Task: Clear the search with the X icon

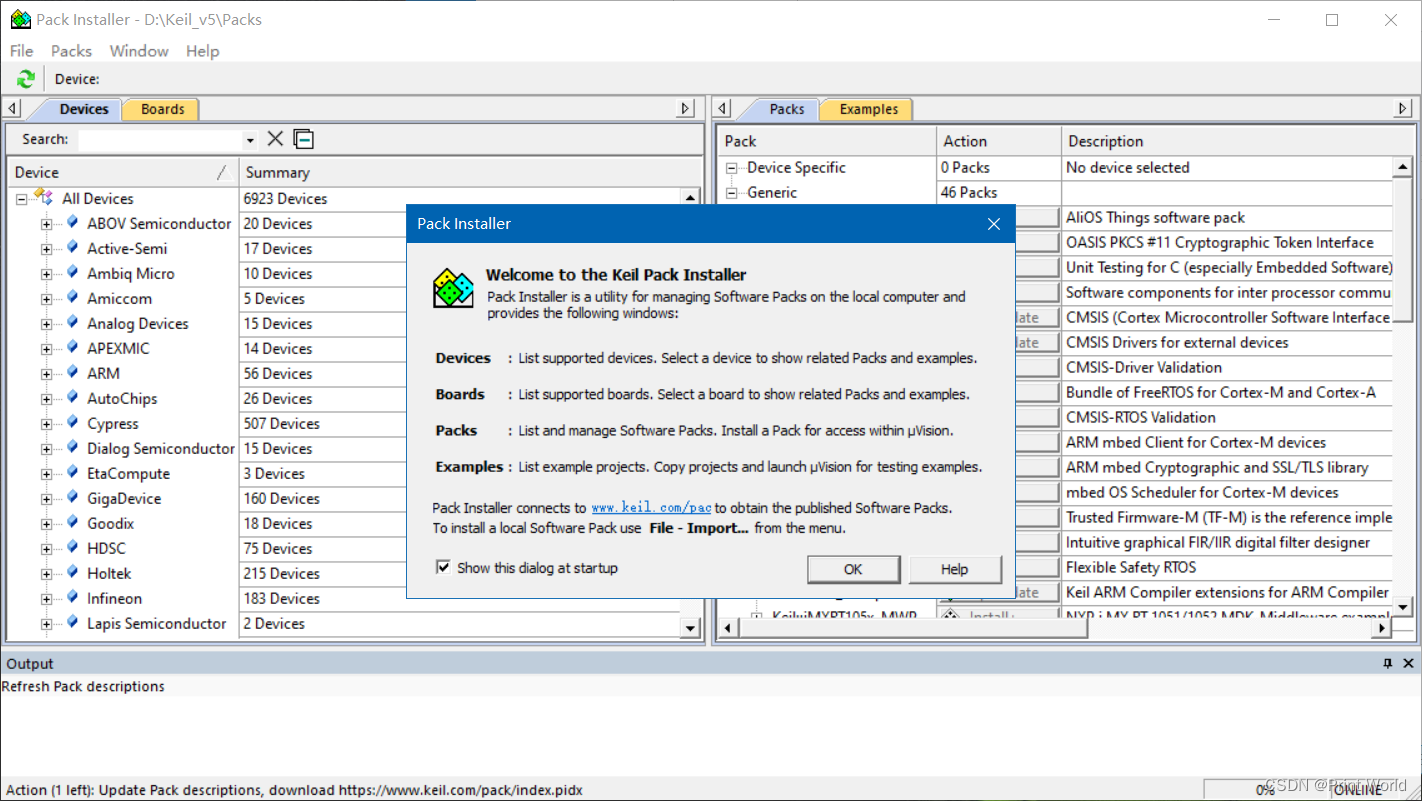Action: pyautogui.click(x=275, y=139)
